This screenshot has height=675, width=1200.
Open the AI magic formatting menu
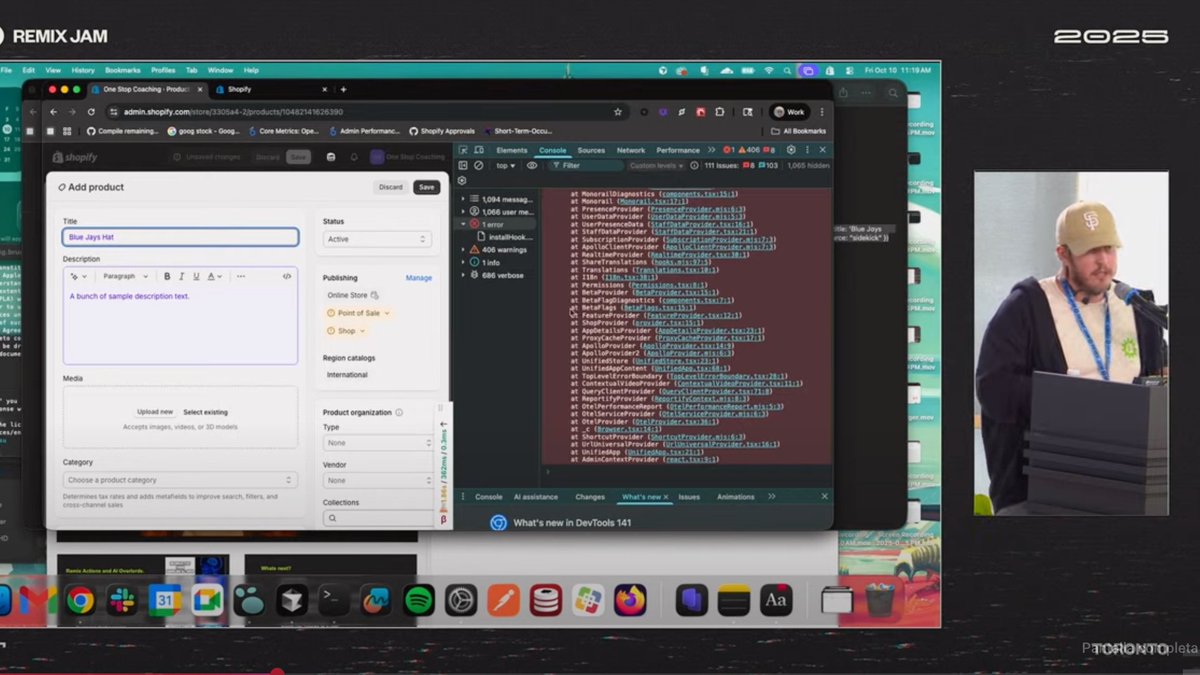pyautogui.click(x=79, y=276)
